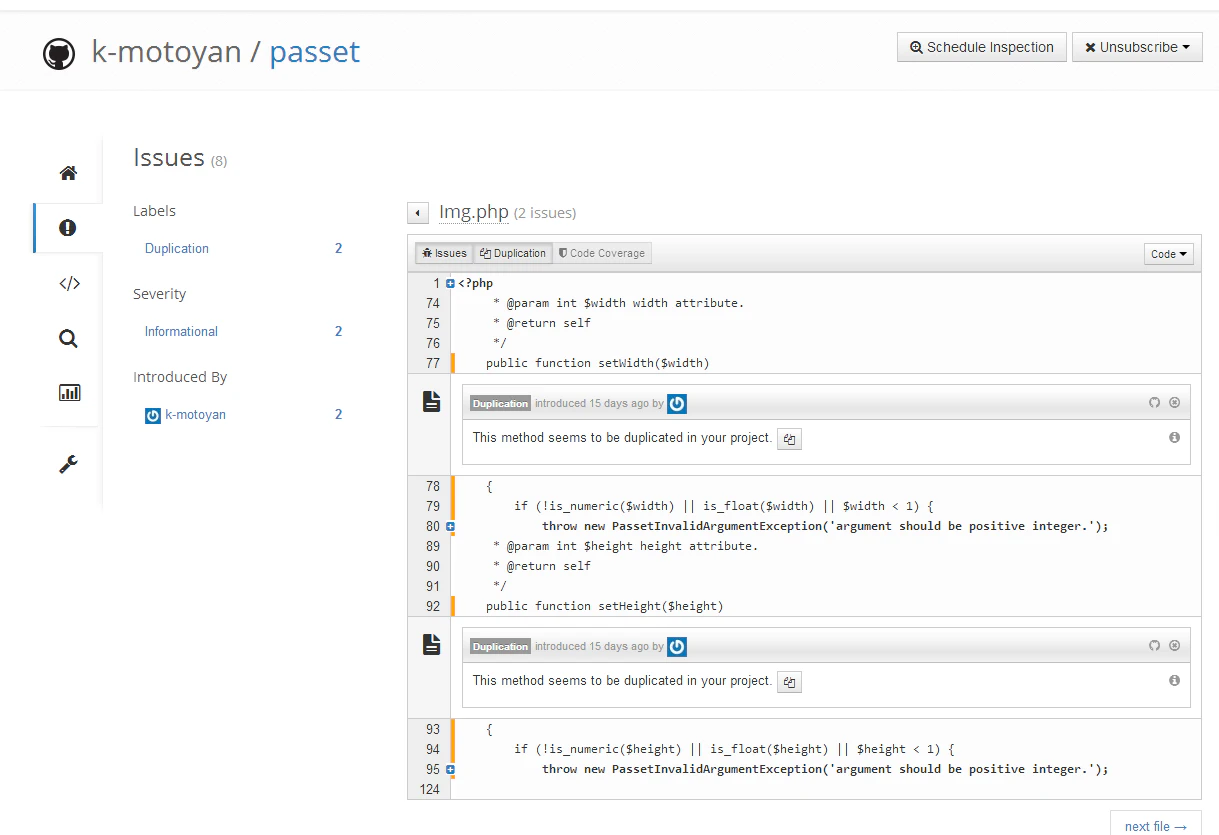Click Schedule Inspection button
This screenshot has height=835, width=1219.
(x=982, y=47)
